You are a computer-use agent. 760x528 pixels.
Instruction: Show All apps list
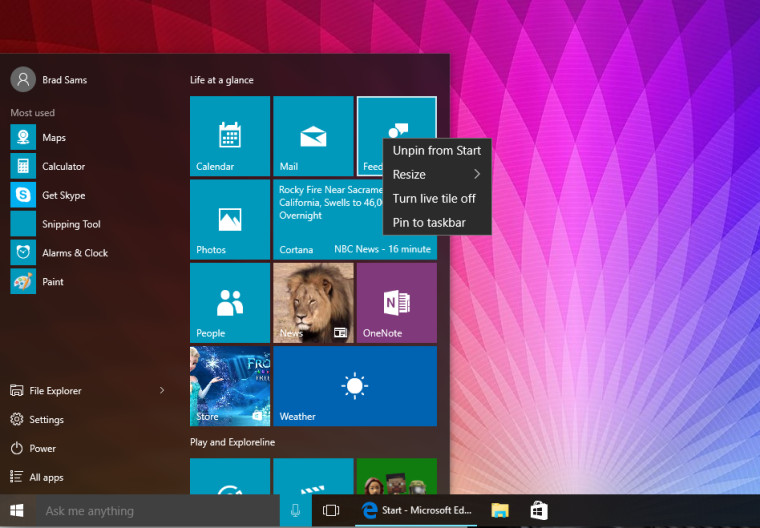[x=37, y=477]
